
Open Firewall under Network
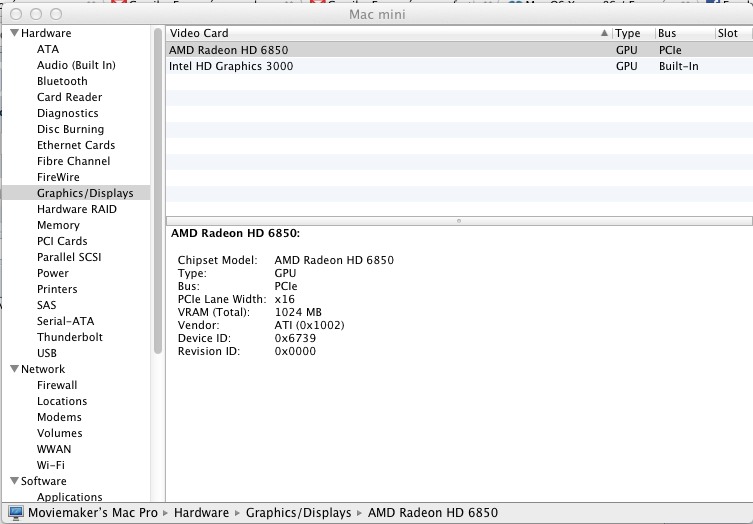click(57, 385)
